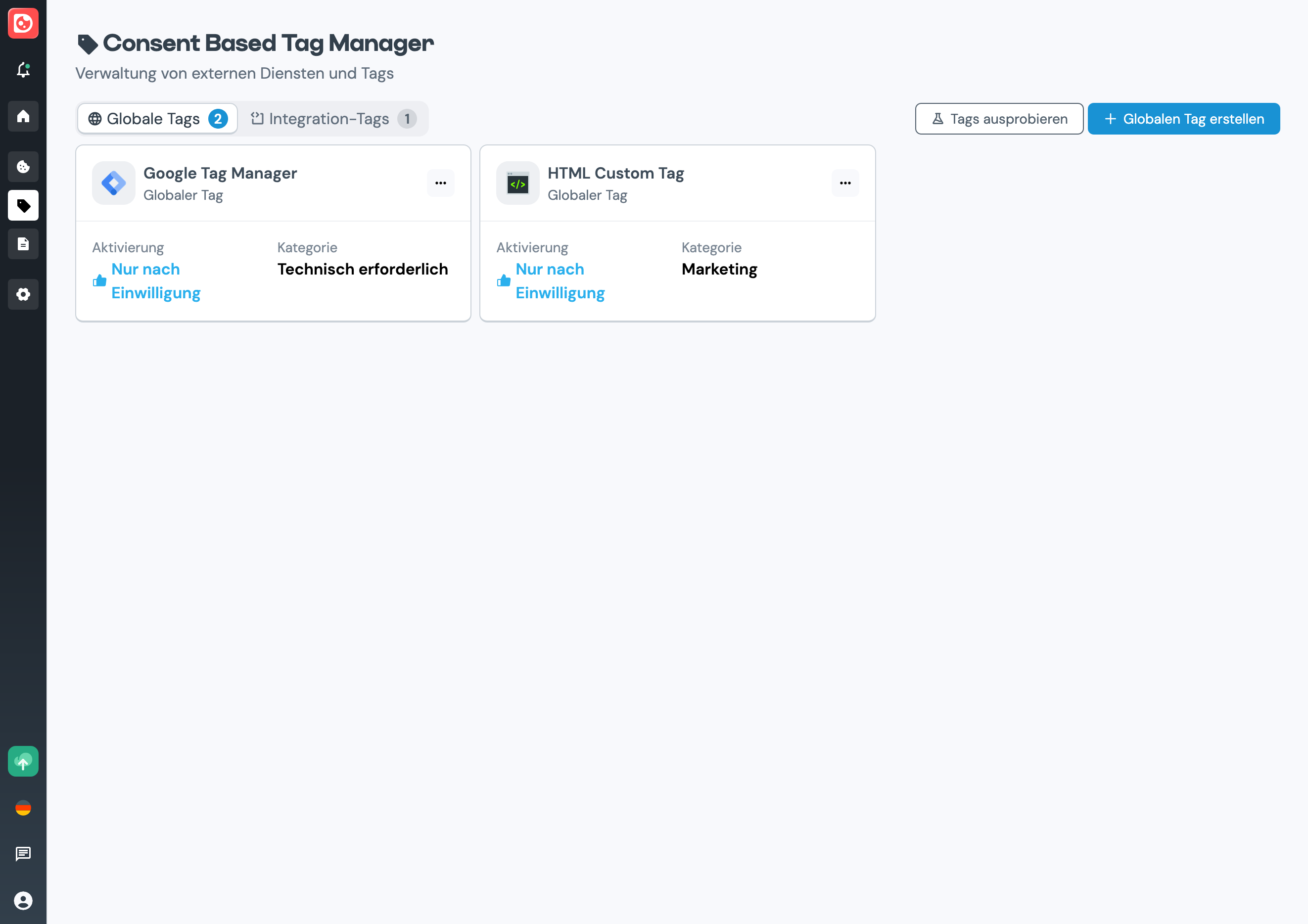
Task: Click the red app logo at top
Action: 23,23
